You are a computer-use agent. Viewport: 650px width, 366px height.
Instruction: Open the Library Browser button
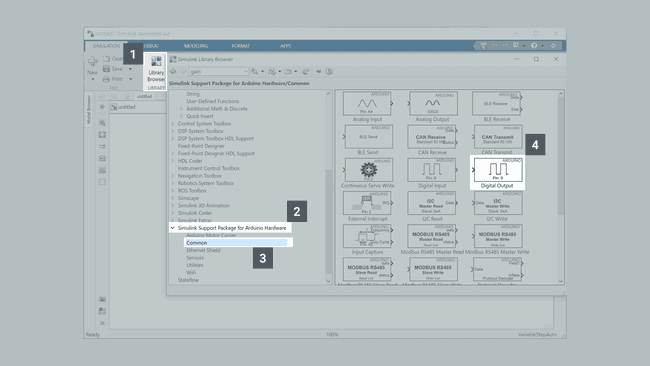click(x=156, y=70)
